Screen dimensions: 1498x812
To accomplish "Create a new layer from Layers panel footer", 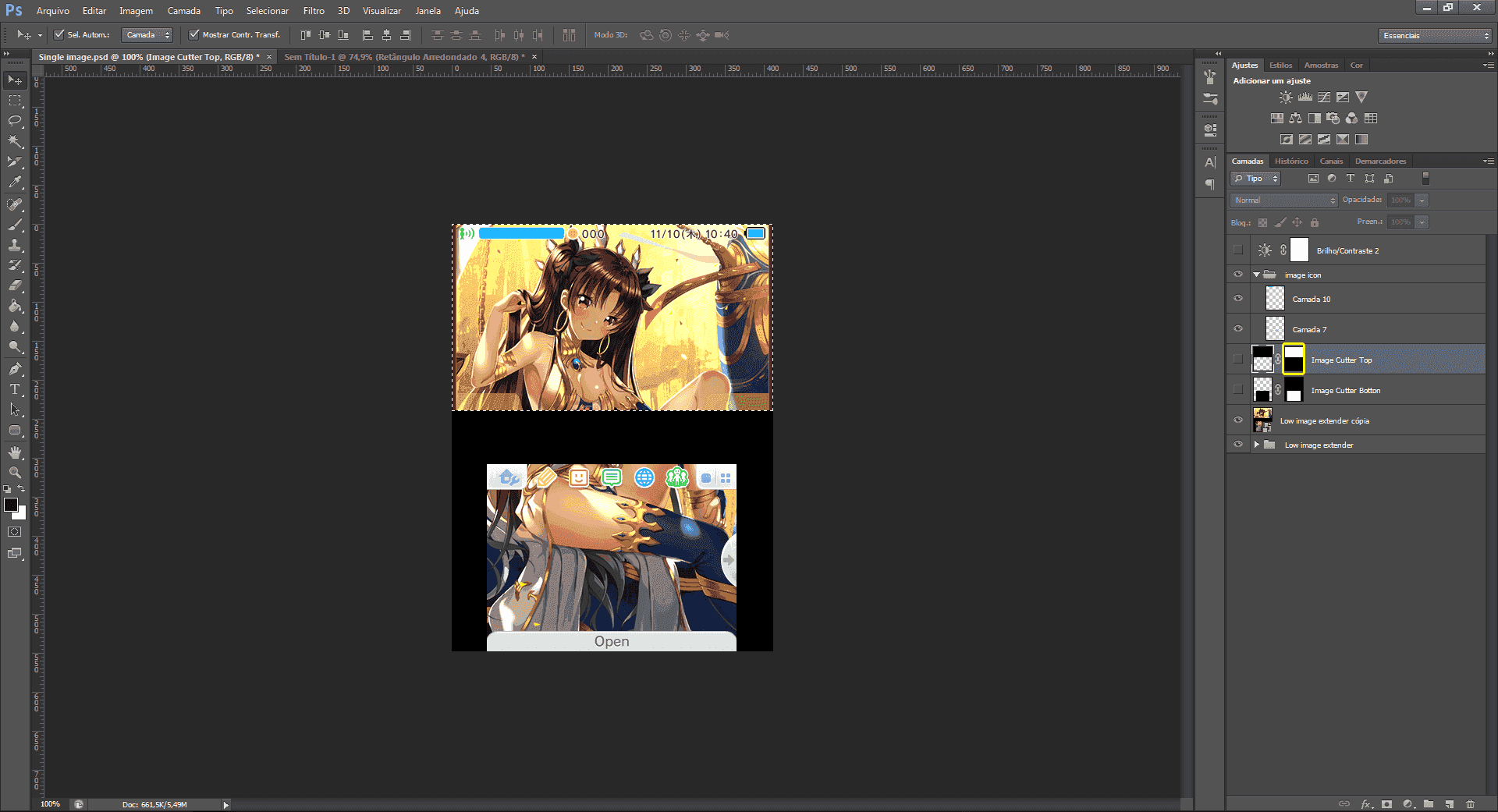I will click(x=1450, y=804).
